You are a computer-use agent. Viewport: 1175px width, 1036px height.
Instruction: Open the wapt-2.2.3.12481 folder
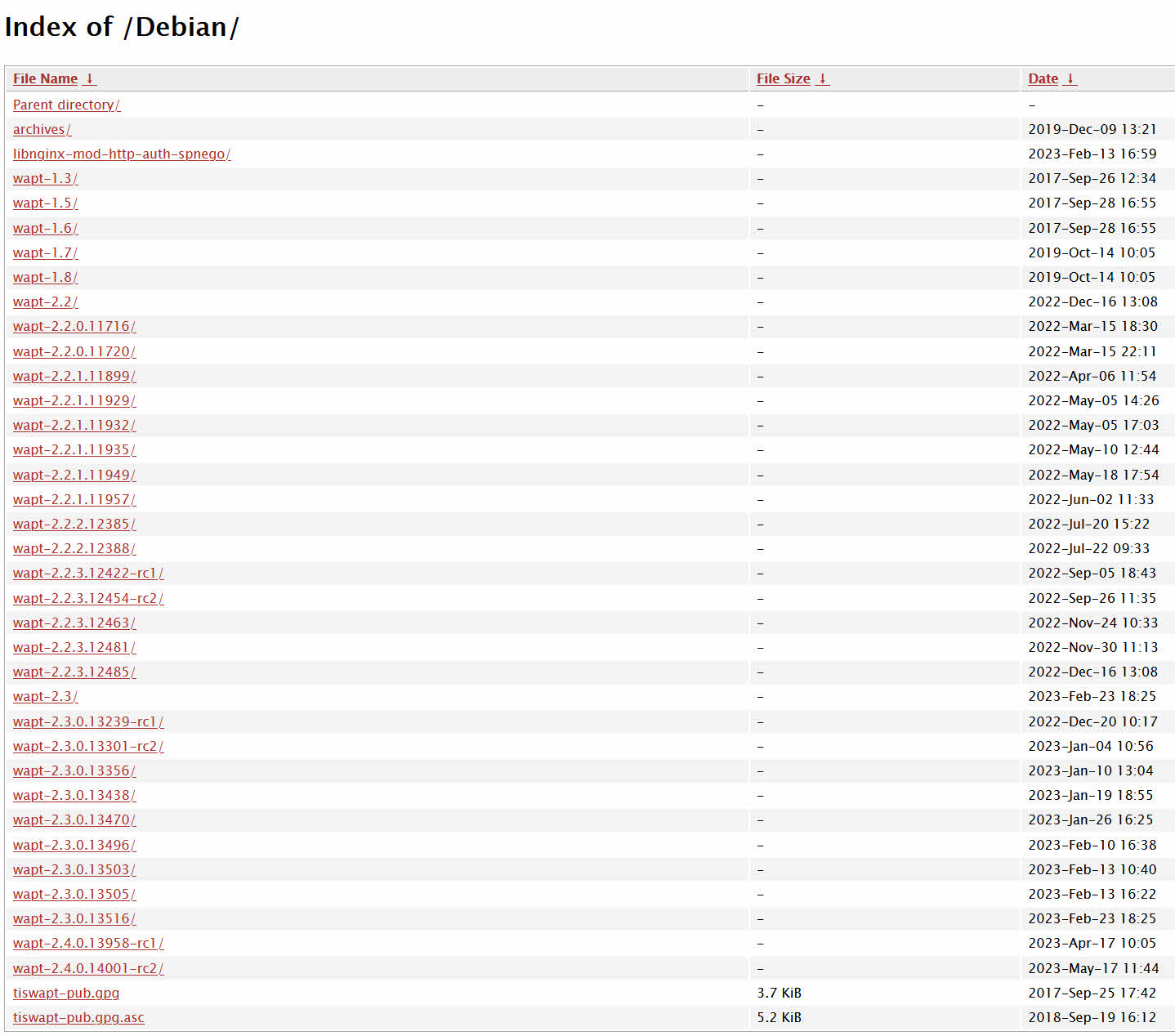pos(74,647)
